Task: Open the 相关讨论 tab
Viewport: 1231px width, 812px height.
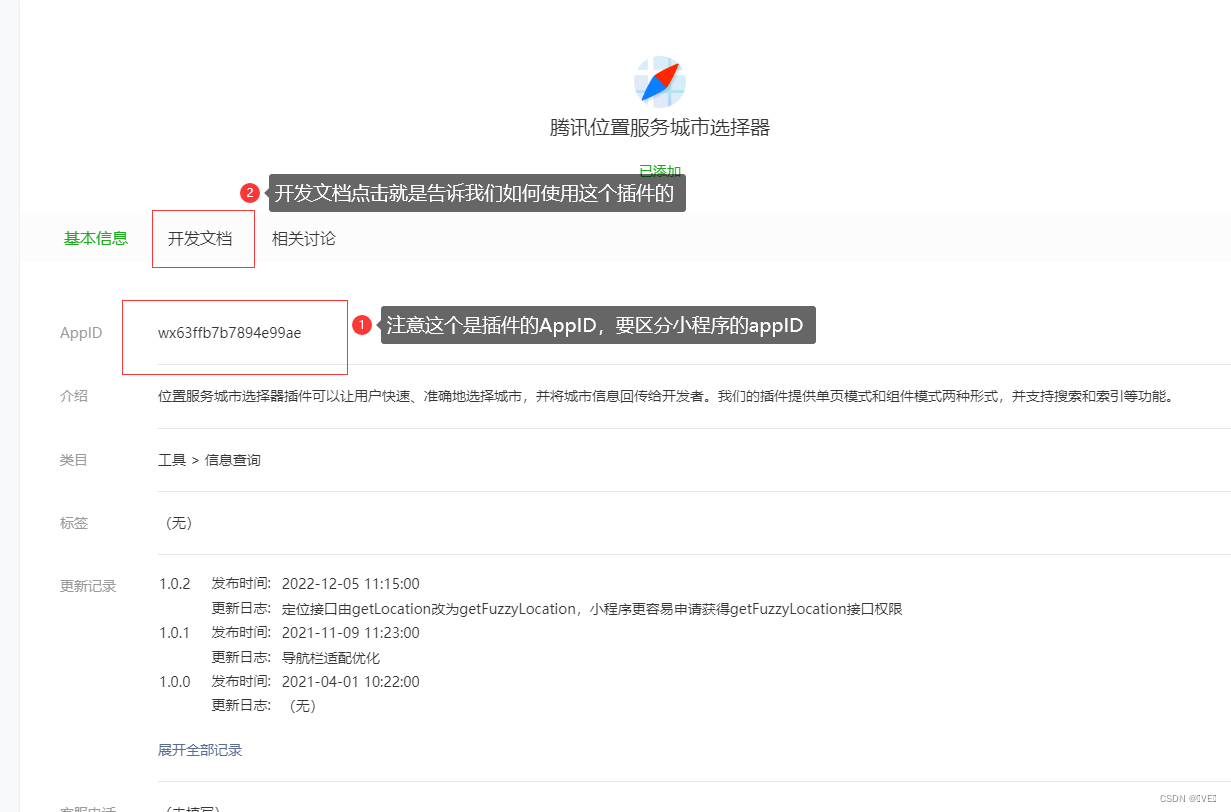Action: coord(304,239)
